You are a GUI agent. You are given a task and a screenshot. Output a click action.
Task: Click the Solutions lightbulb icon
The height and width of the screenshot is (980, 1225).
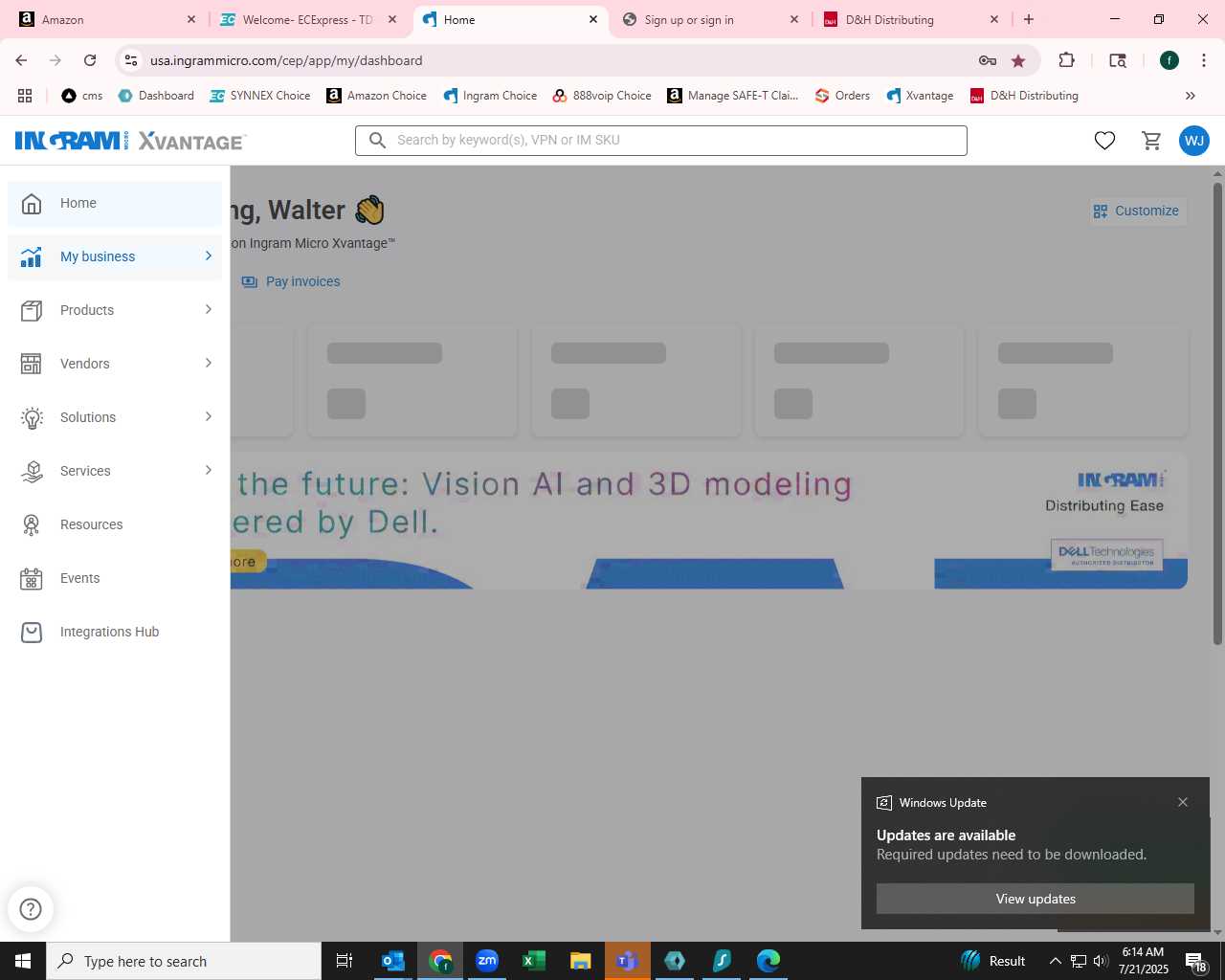(32, 417)
